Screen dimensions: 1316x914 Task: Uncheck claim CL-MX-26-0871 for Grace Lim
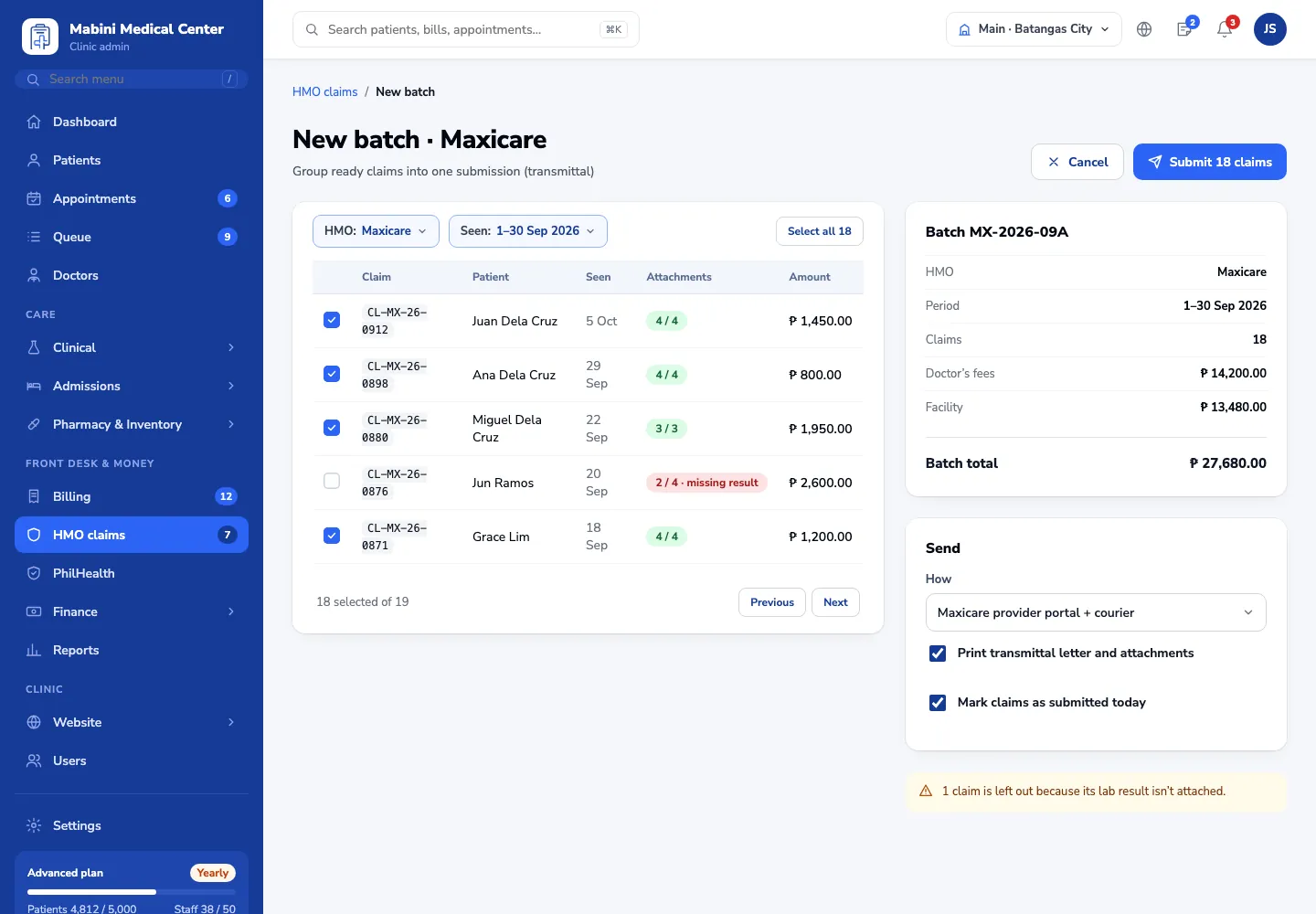[332, 536]
